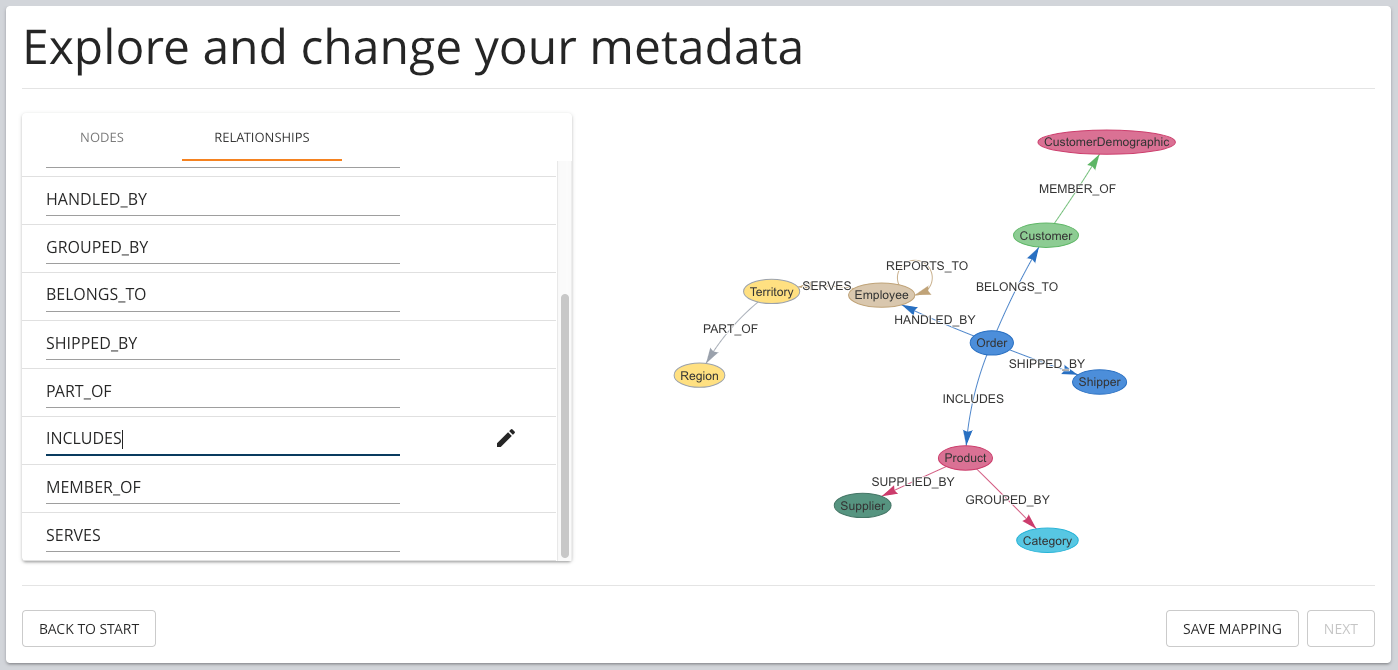Image resolution: width=1398 pixels, height=670 pixels.
Task: Select the SHIPPED_BY text field
Action: (223, 344)
